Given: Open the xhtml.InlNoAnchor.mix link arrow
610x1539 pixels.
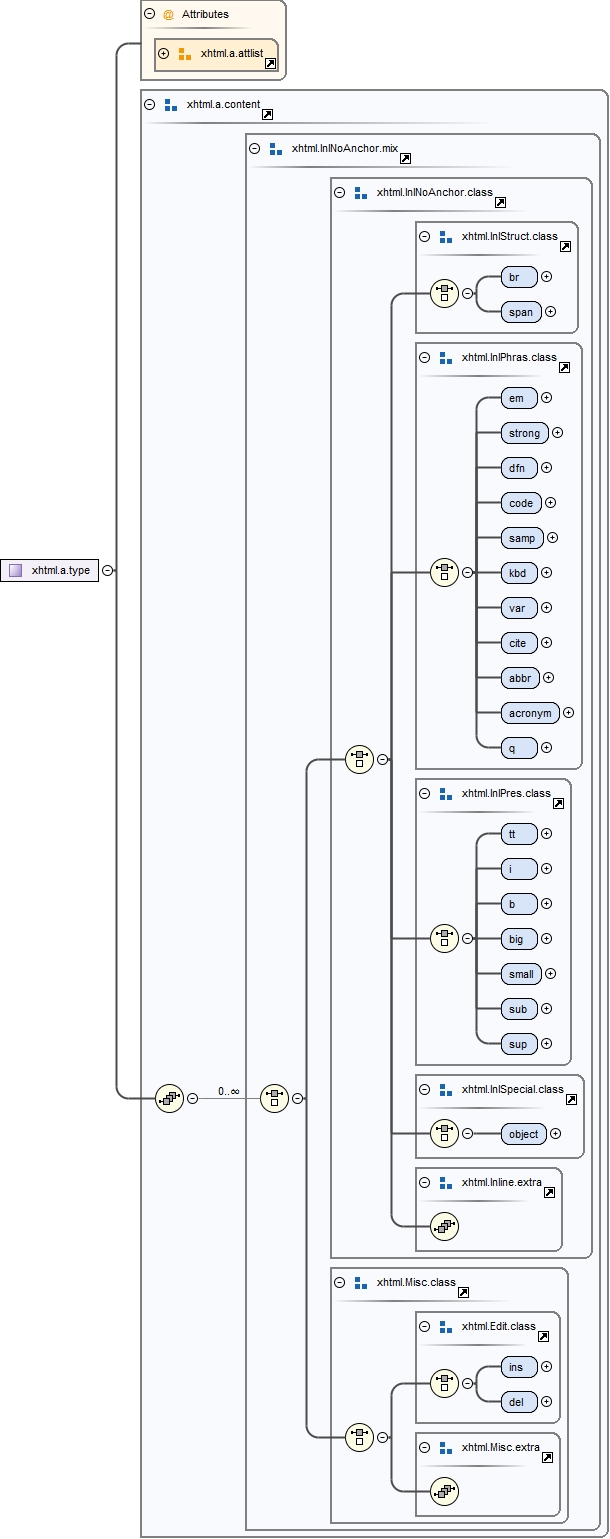Looking at the screenshot, I should click(405, 158).
